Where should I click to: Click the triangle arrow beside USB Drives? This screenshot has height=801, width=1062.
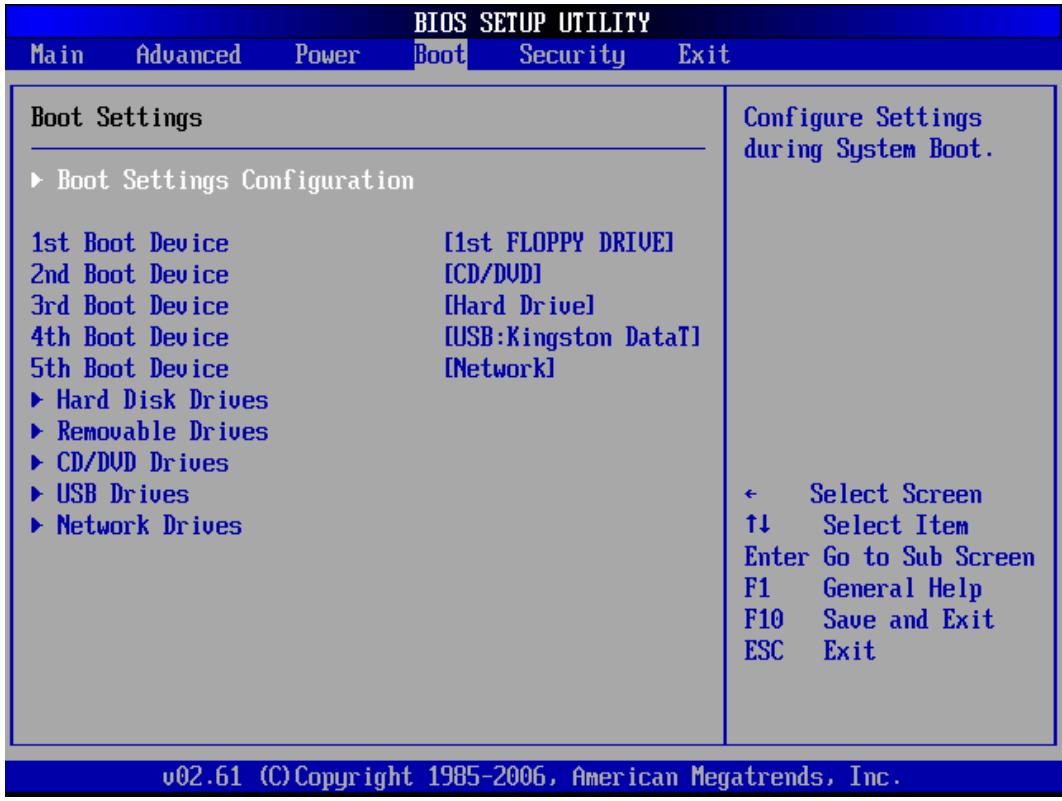point(37,494)
